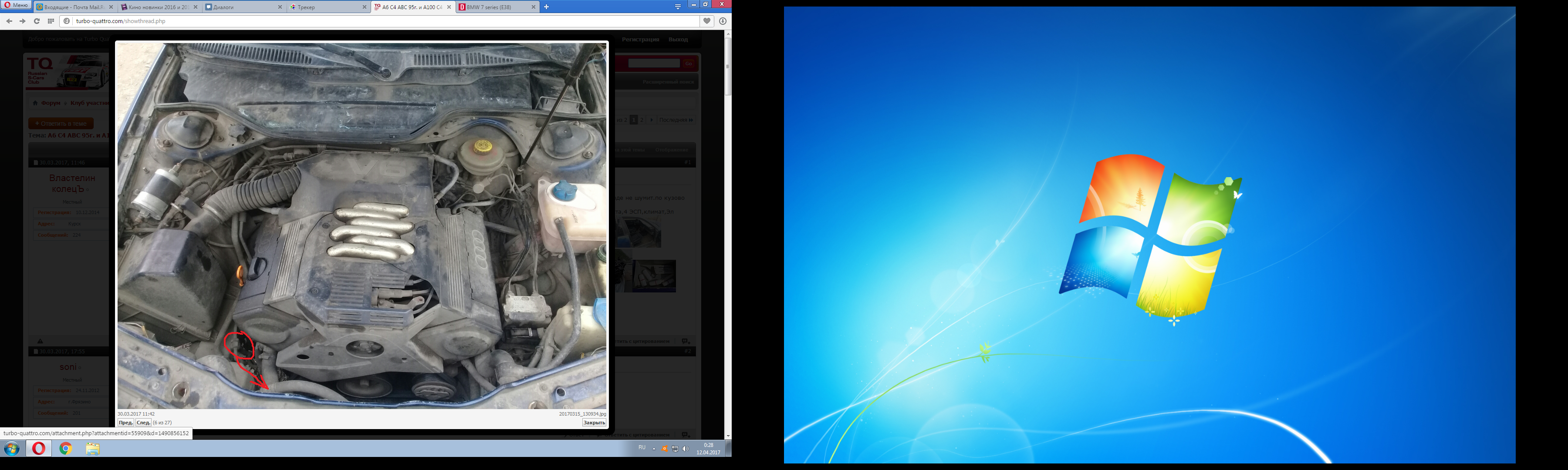The image size is (1568, 470).
Task: Click the forward navigation arrow
Action: click(23, 21)
